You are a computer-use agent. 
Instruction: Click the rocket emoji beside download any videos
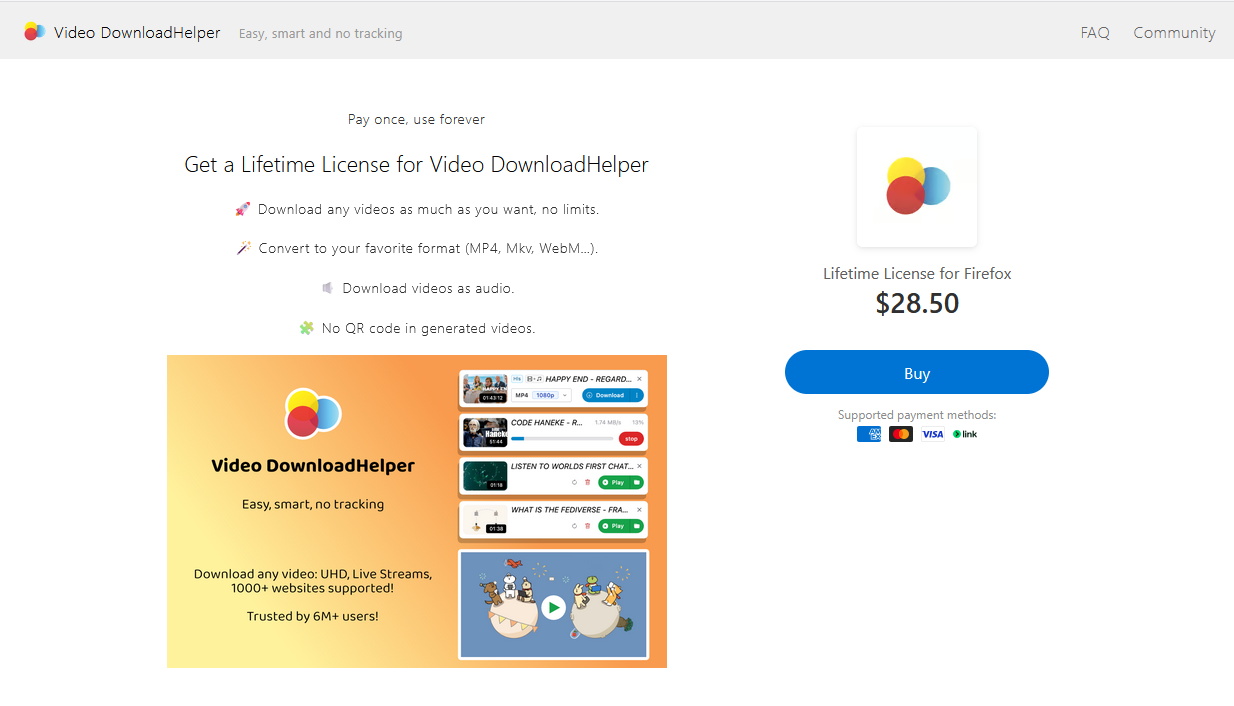coord(243,209)
